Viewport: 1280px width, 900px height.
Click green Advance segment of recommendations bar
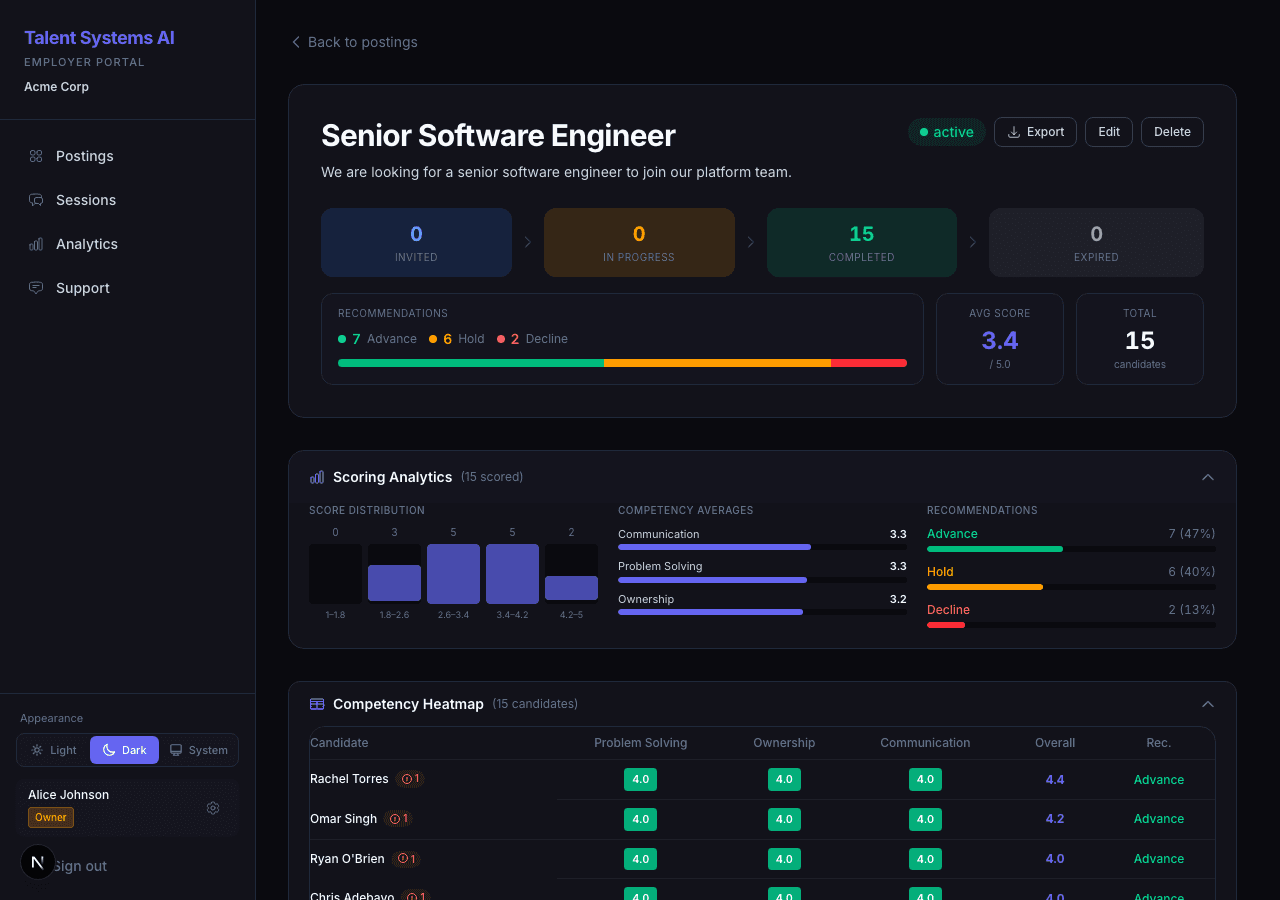coord(471,363)
